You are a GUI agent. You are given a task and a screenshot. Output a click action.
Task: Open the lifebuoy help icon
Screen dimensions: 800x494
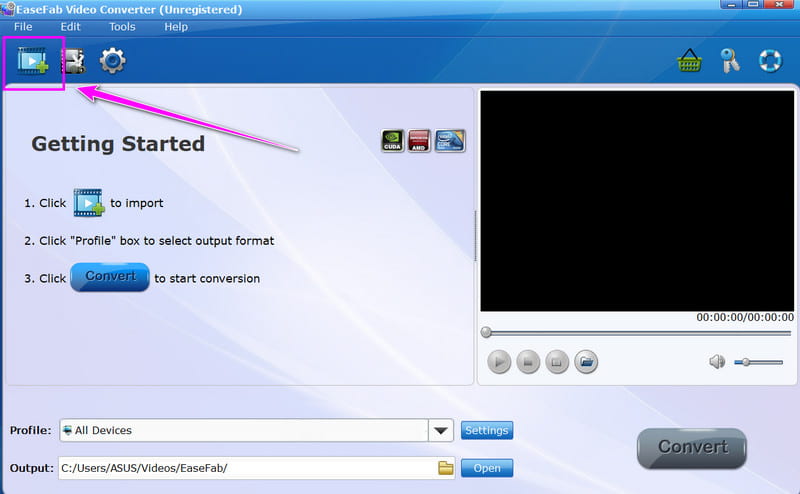pos(770,61)
